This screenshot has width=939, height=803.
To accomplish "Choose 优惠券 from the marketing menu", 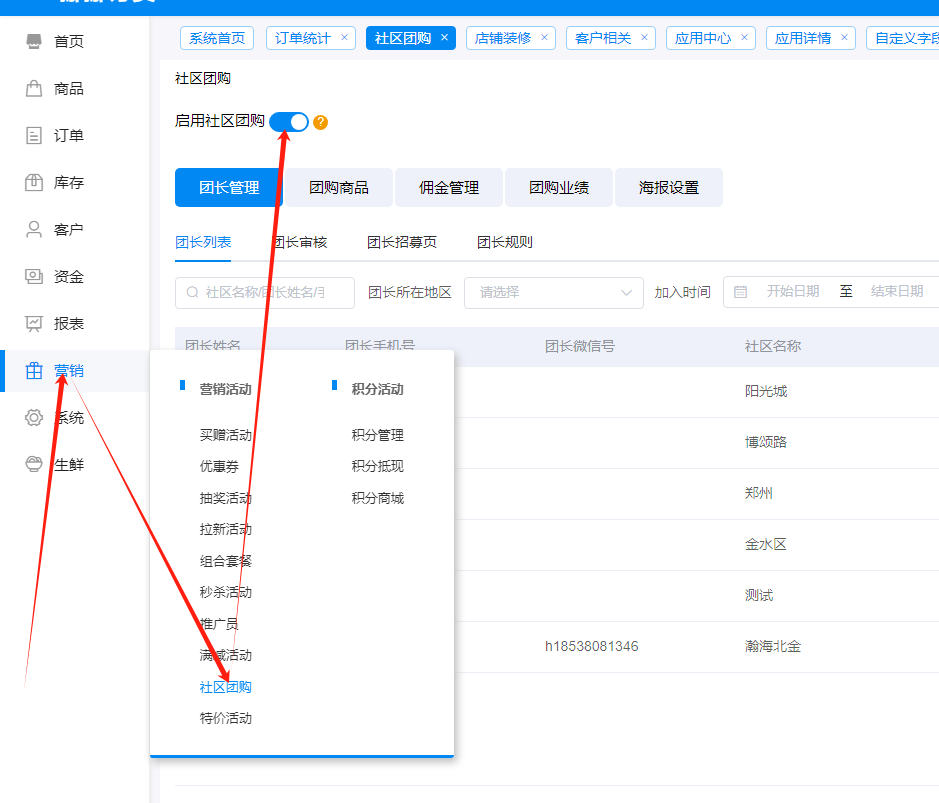I will (x=219, y=466).
